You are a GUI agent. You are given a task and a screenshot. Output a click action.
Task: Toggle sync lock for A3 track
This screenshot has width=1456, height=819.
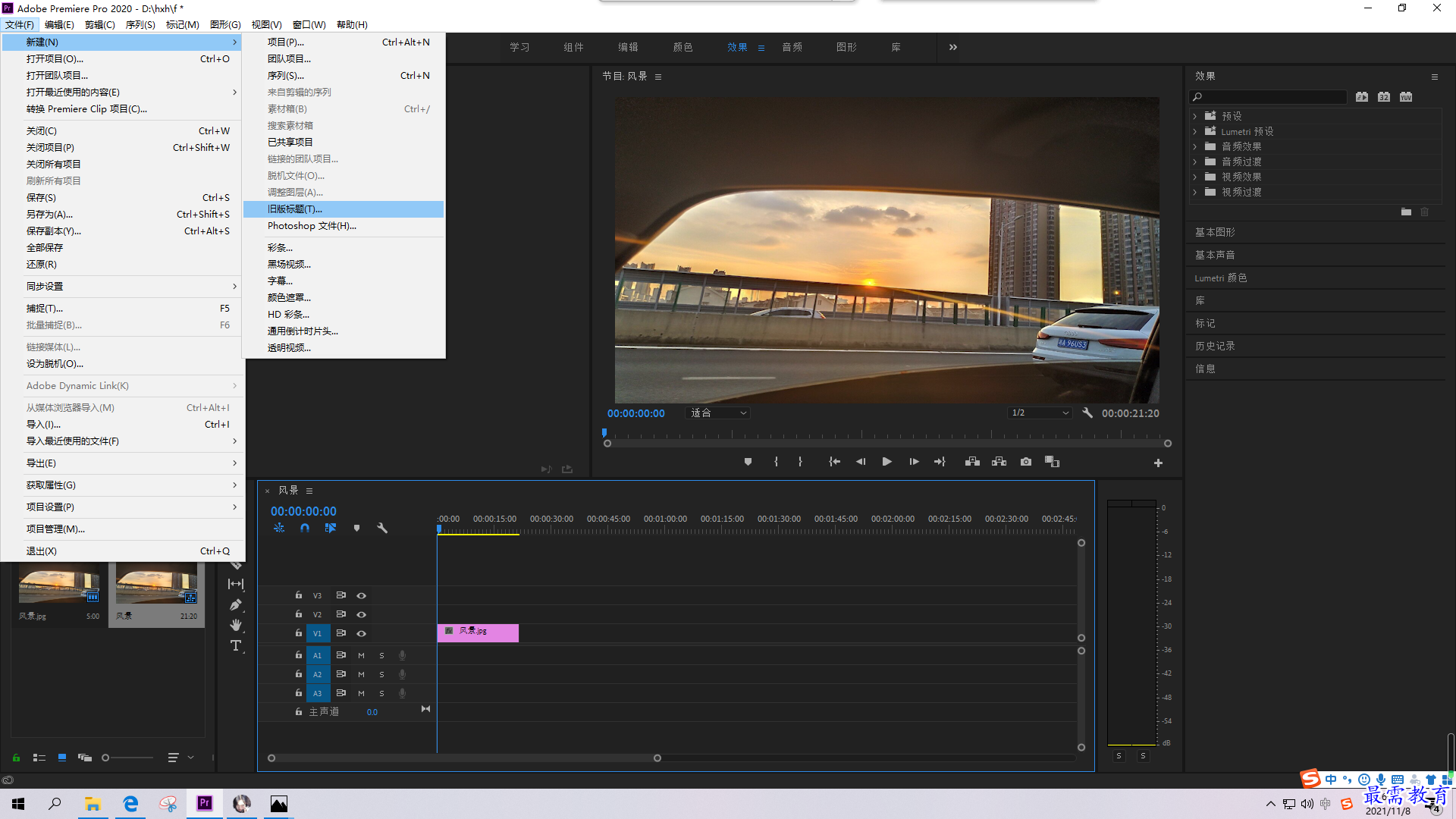click(341, 693)
